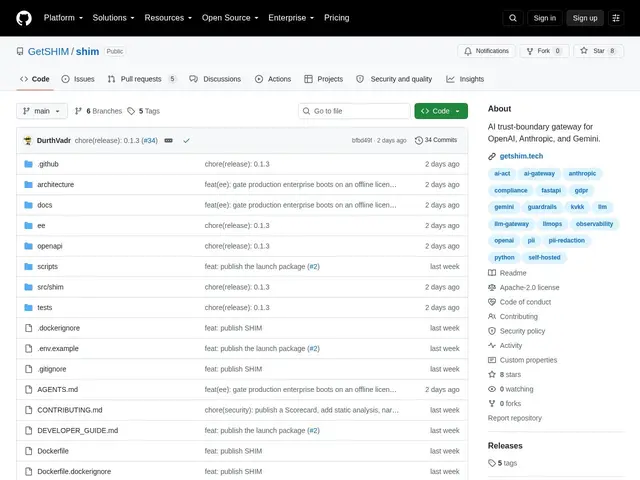Click the Sign in button

544,18
